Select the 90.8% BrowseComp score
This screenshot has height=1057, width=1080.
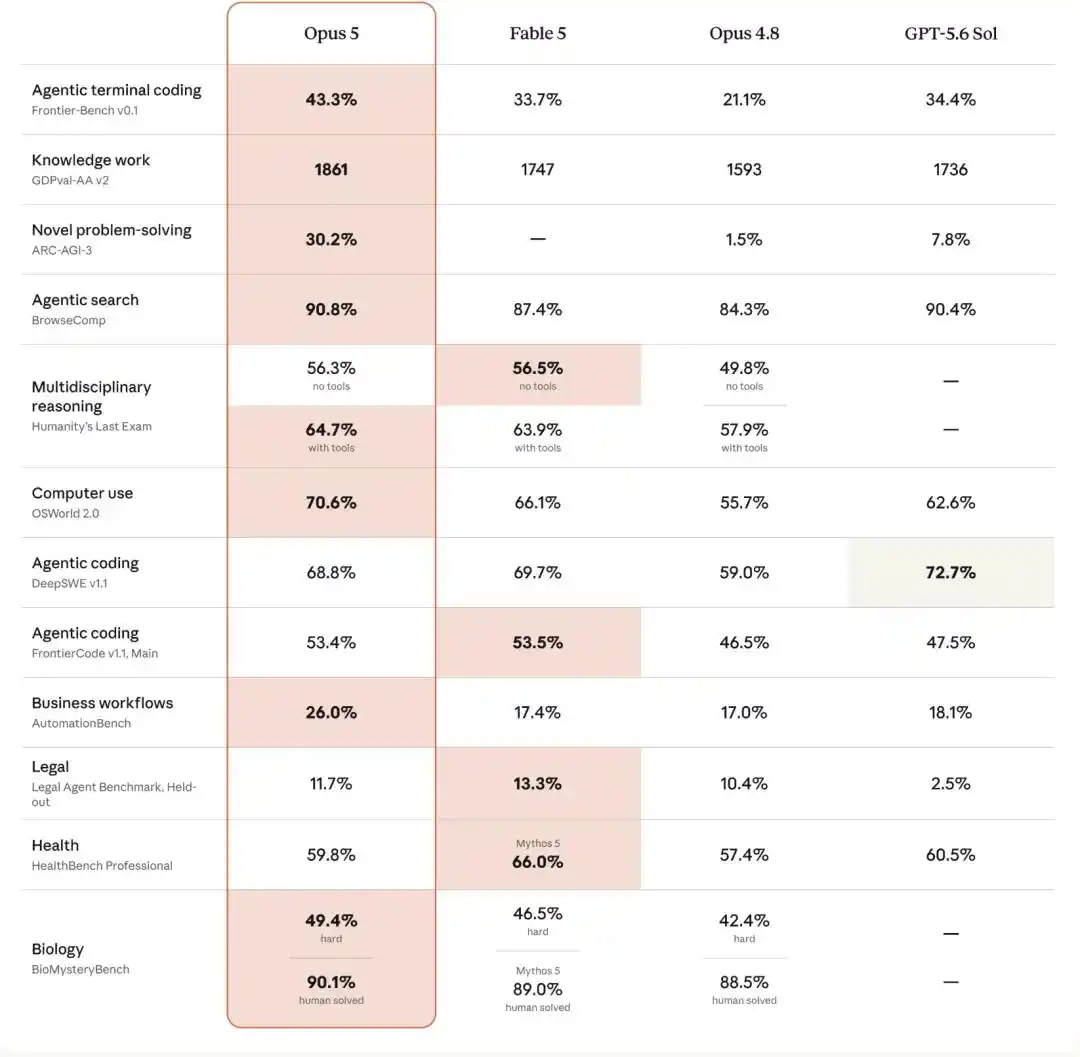[331, 309]
